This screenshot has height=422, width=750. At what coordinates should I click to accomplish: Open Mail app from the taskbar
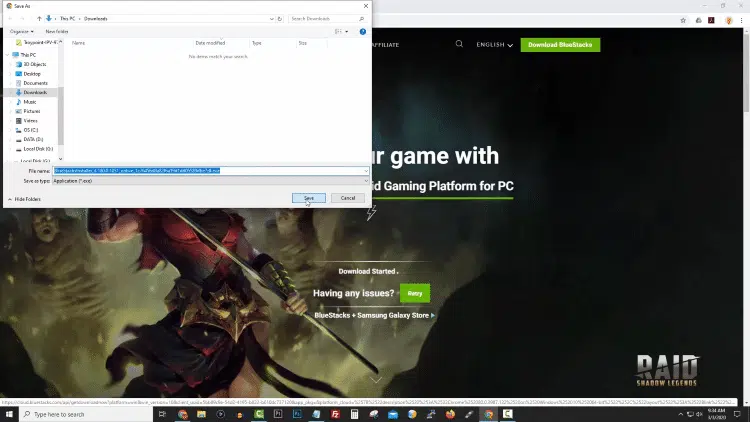click(393, 414)
